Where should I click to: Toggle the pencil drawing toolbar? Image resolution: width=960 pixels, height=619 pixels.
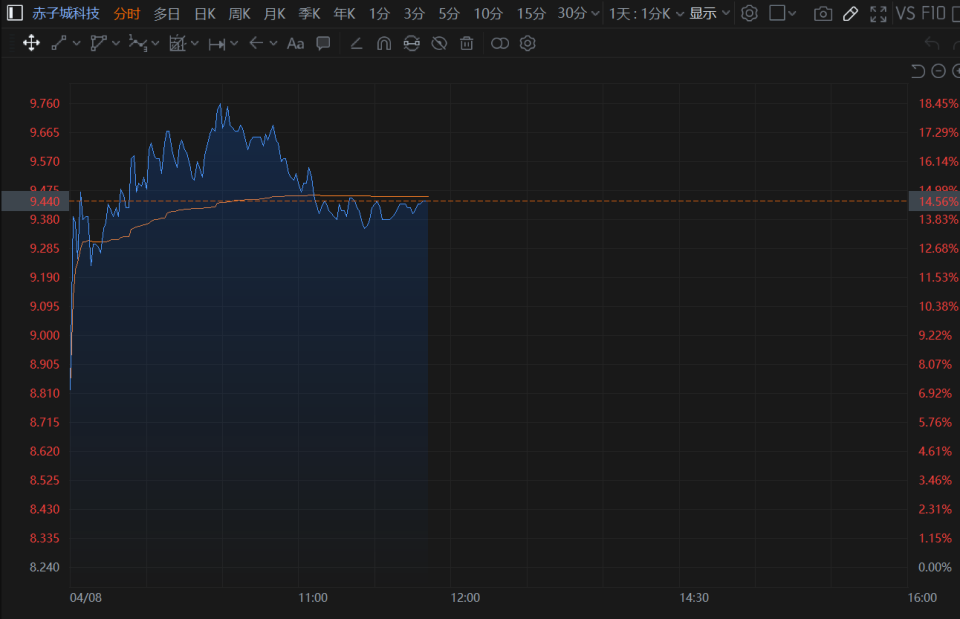(850, 13)
